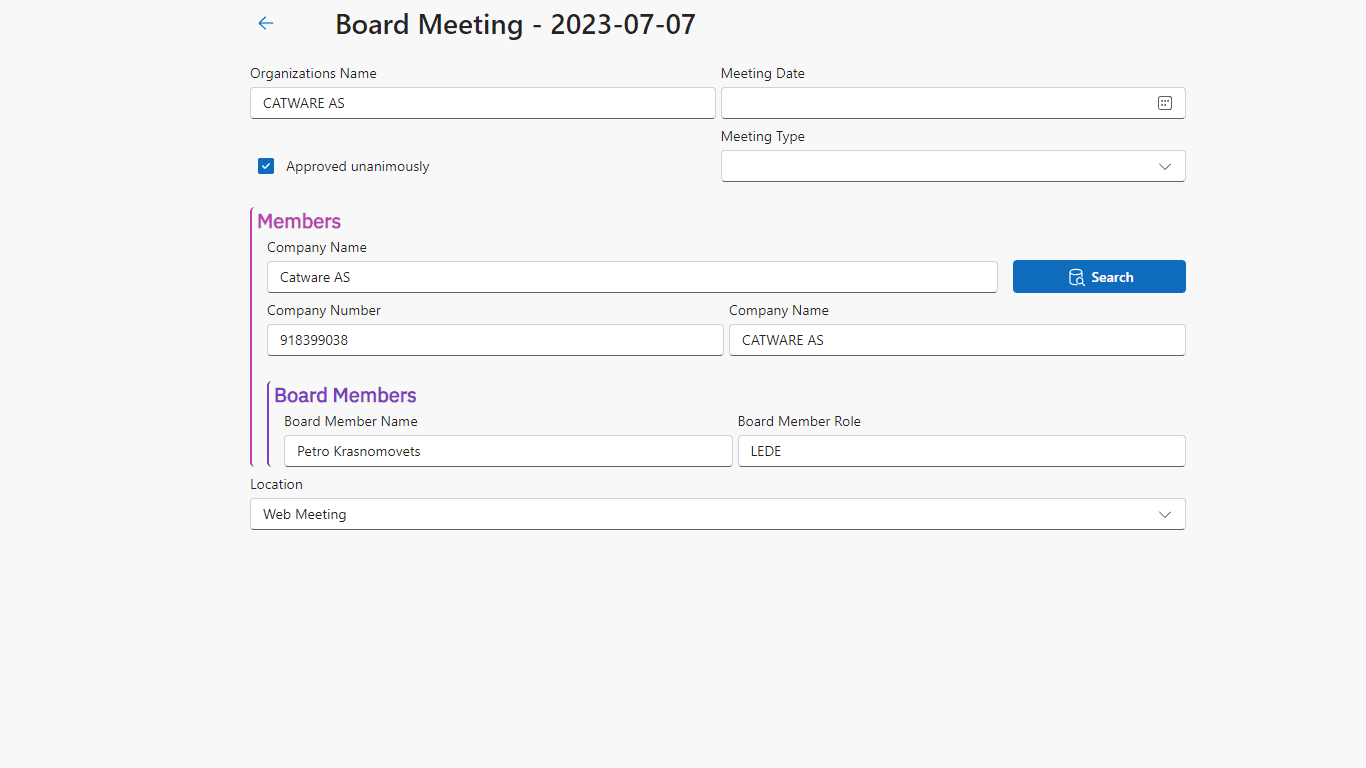The width and height of the screenshot is (1366, 768).
Task: Focus the Meeting Date input field
Action: click(935, 103)
